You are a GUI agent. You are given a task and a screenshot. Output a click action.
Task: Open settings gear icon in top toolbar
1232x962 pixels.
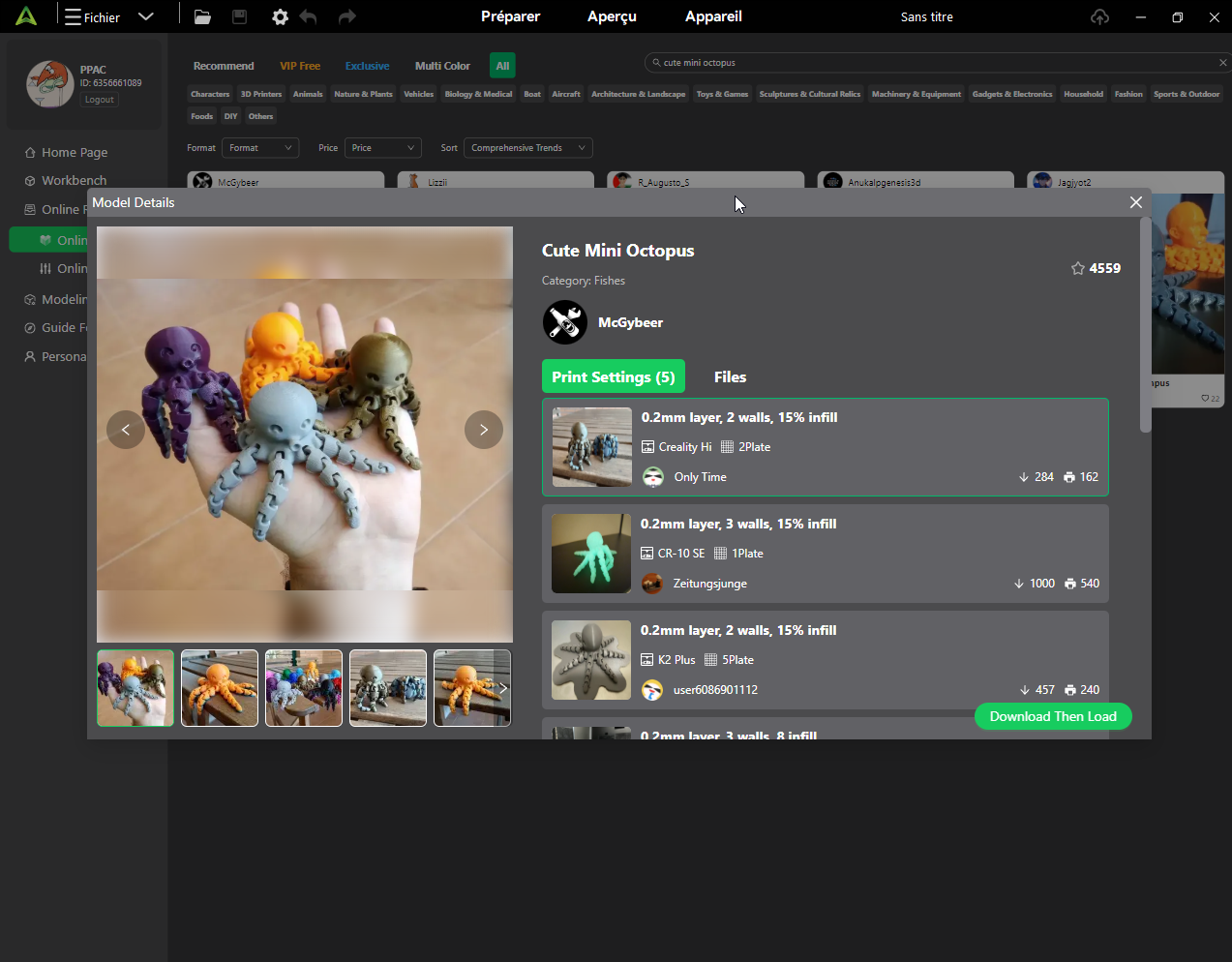tap(280, 16)
